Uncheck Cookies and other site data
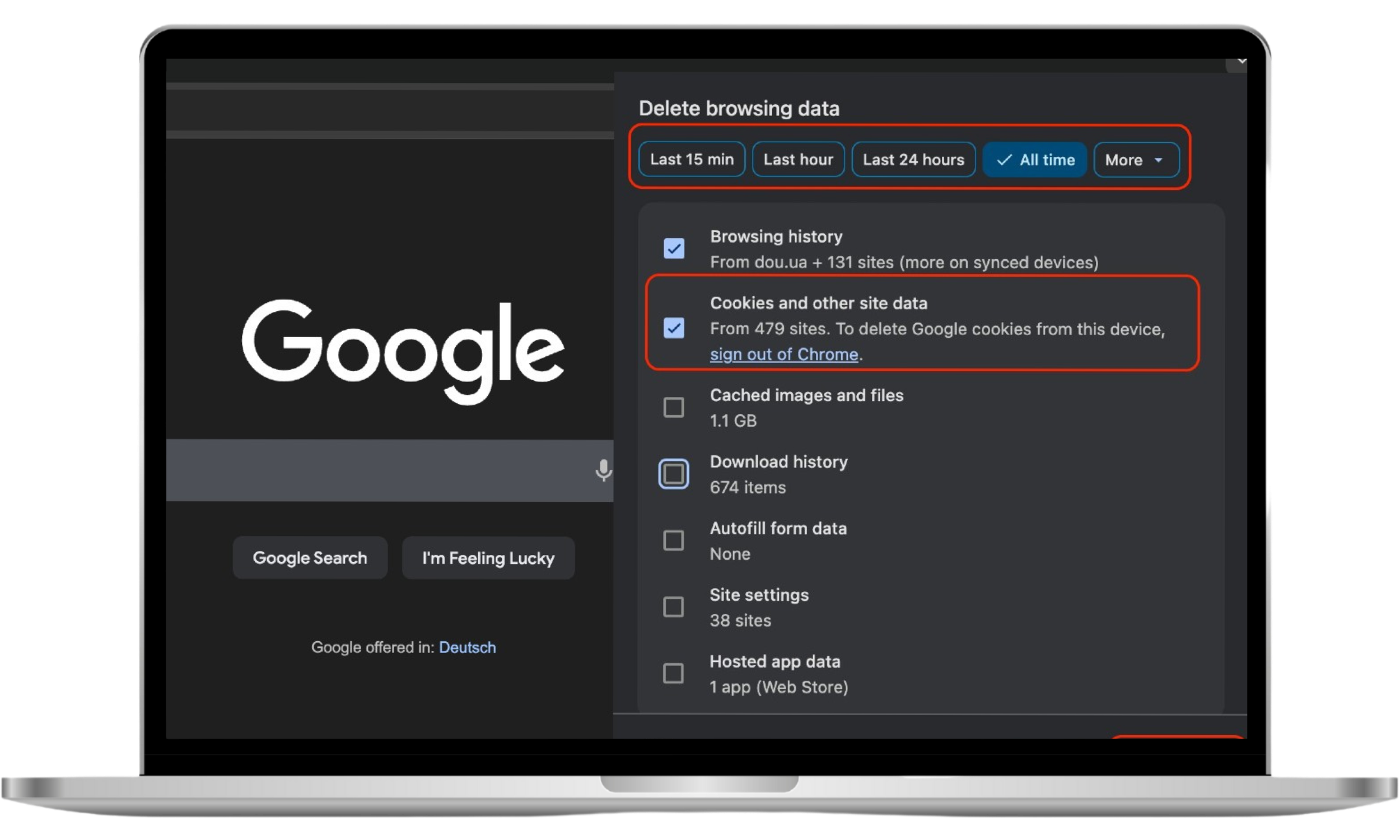Image resolution: width=1400 pixels, height=840 pixels. point(674,328)
